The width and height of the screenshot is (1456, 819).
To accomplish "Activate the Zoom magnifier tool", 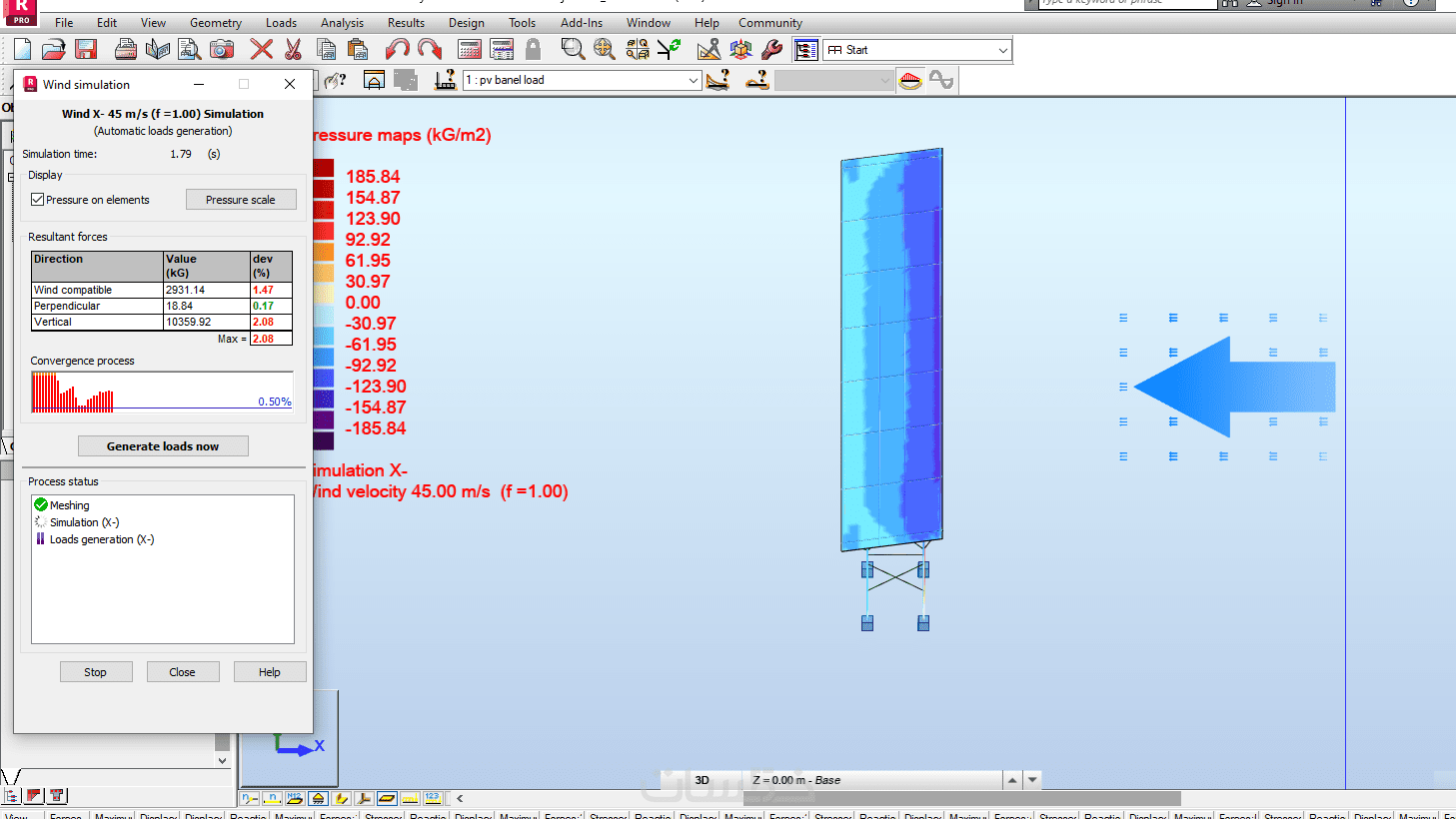I will pos(573,49).
